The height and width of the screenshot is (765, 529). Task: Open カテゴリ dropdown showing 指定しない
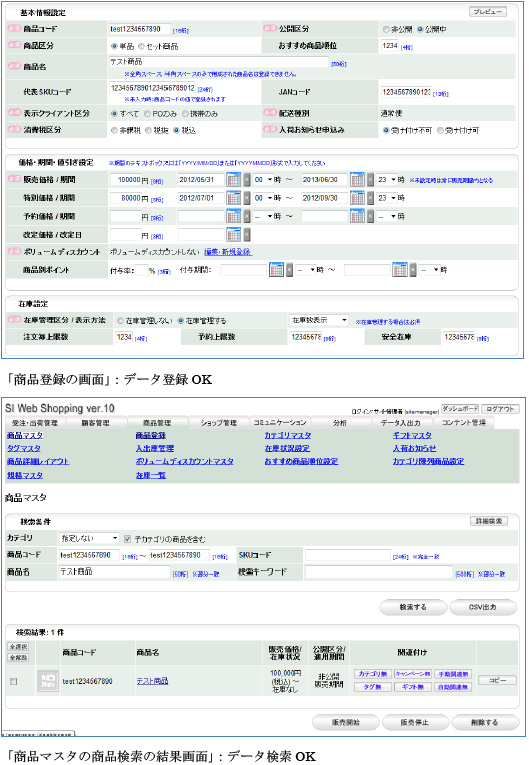[89, 538]
